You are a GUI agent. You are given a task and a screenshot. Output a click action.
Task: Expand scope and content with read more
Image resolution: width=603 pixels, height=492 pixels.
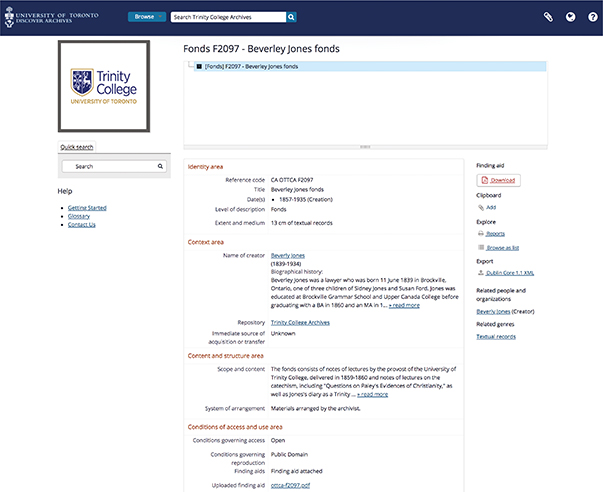[x=372, y=394]
